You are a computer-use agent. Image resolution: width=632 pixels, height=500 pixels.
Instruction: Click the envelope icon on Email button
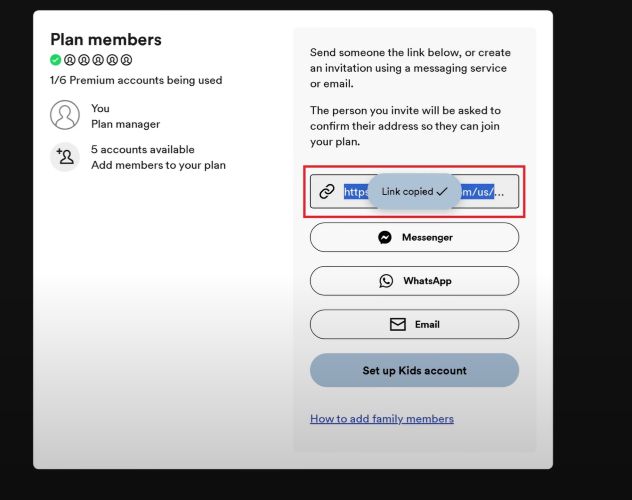coord(397,324)
